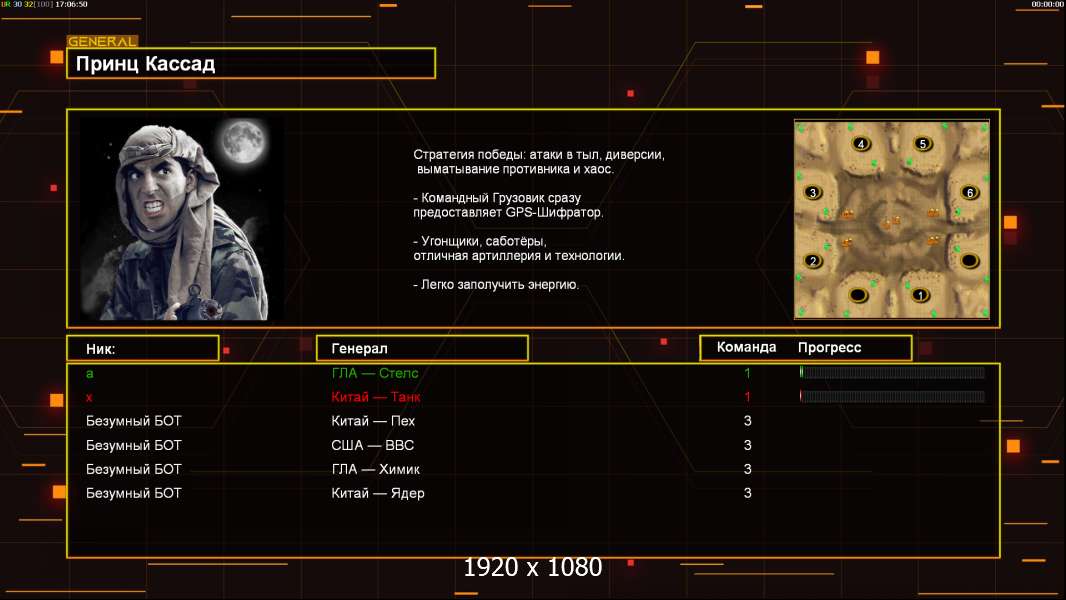Select Безумный БОТ in the США — ВВС row

pyautogui.click(x=133, y=445)
